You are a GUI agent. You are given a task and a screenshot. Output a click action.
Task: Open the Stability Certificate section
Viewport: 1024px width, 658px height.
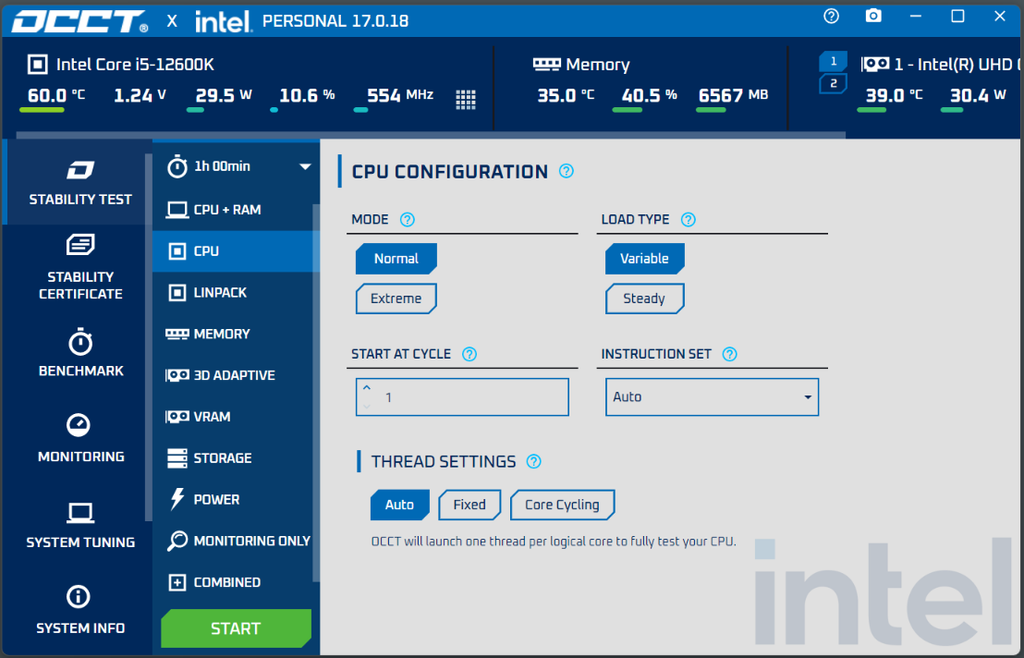tap(80, 267)
